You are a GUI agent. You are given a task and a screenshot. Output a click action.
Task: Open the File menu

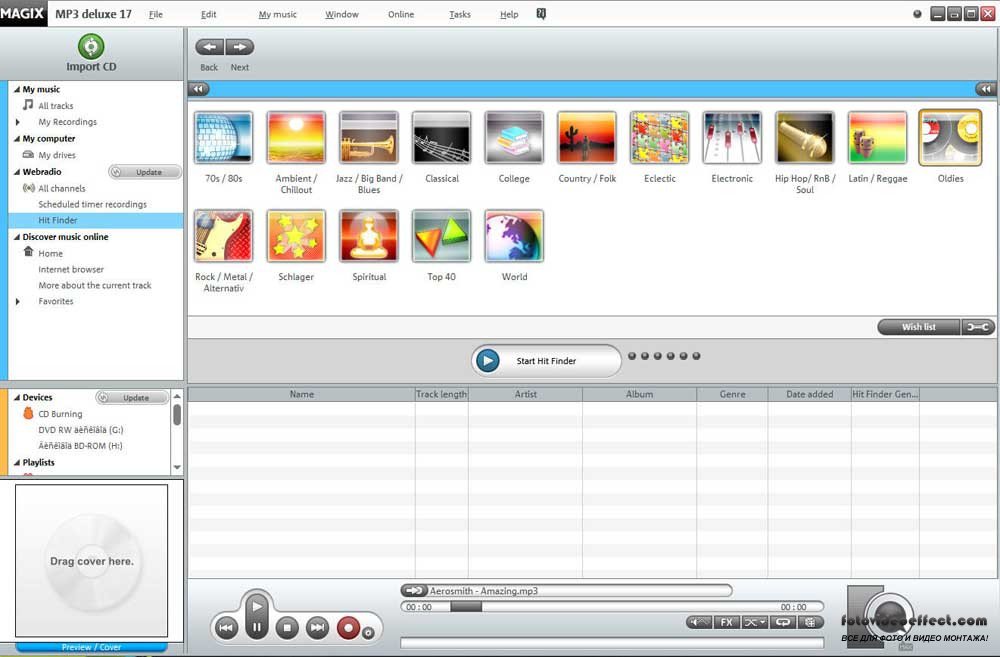pyautogui.click(x=156, y=14)
